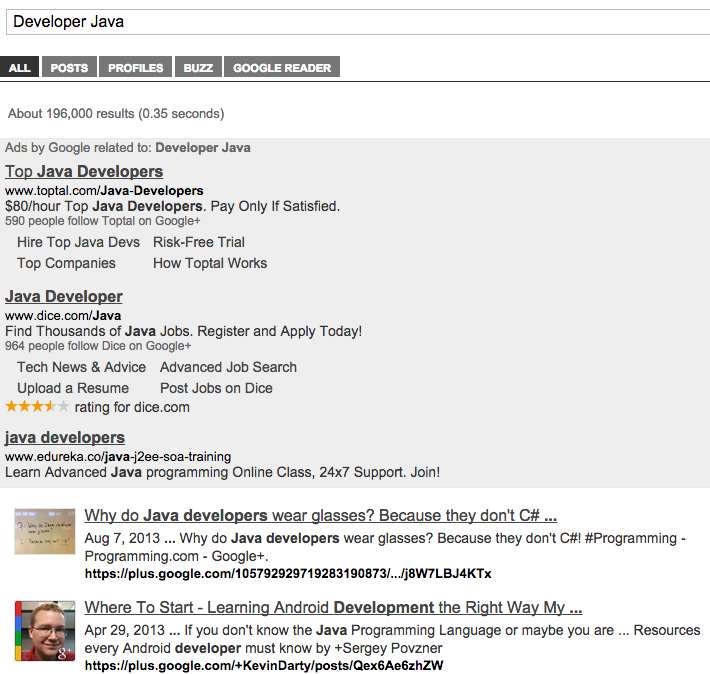The height and width of the screenshot is (674, 710).
Task: Open the java developers edureka ad
Action: pos(65,438)
